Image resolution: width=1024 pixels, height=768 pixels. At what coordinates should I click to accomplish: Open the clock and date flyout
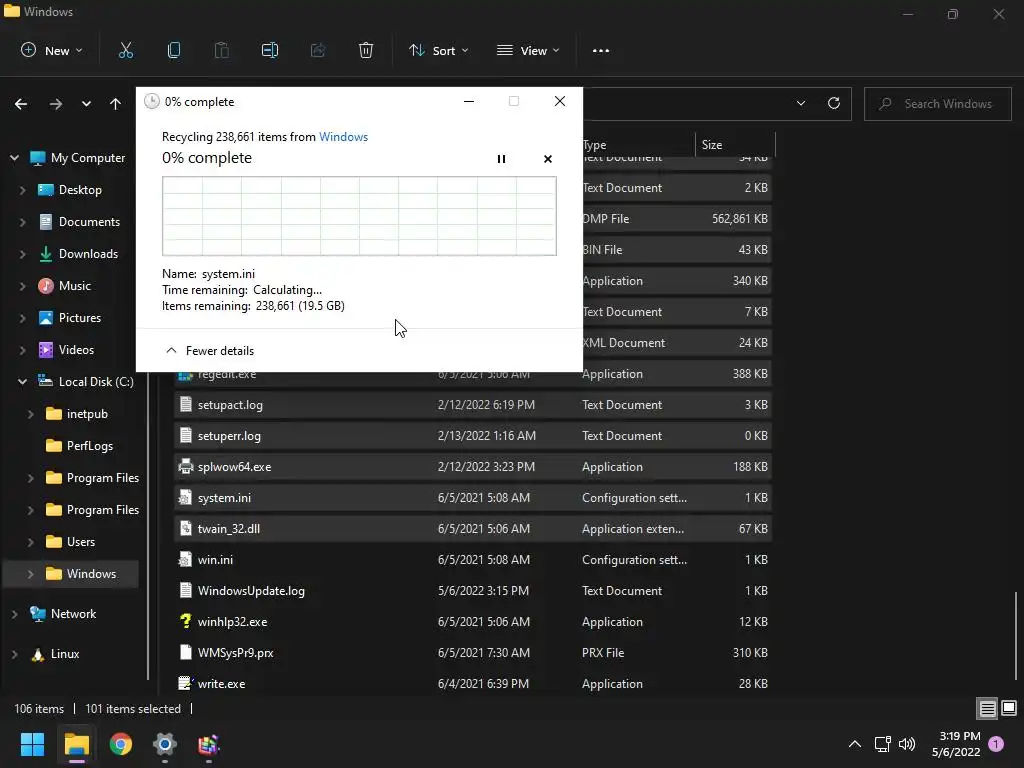[956, 744]
